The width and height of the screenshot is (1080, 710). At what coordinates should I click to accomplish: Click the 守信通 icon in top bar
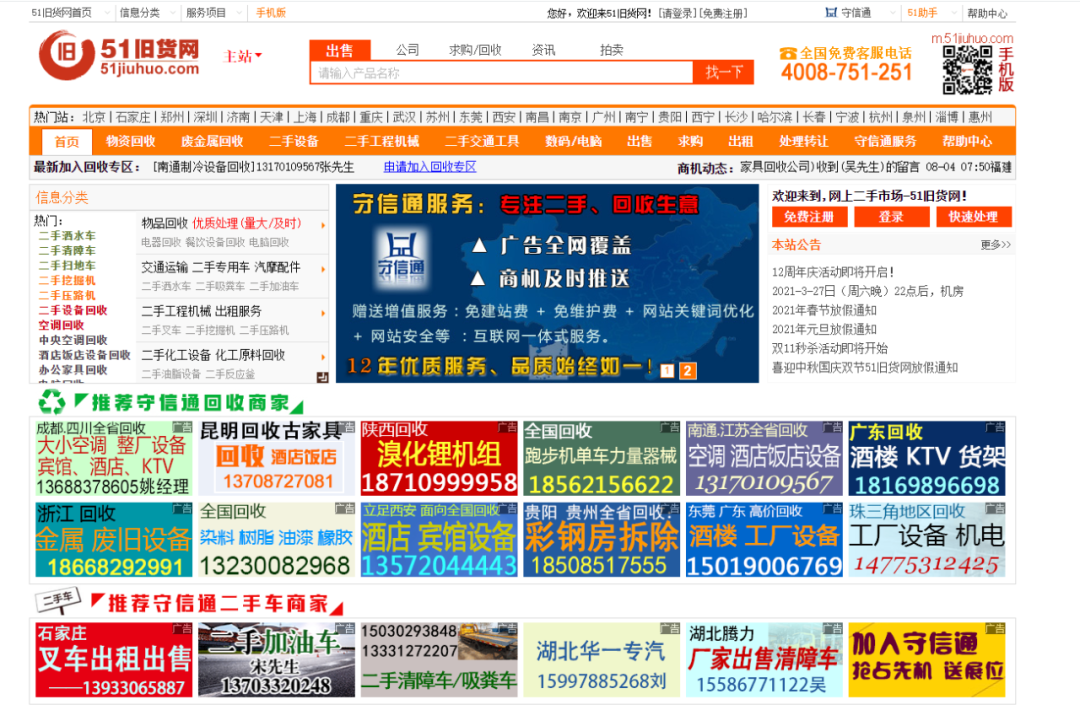(831, 12)
